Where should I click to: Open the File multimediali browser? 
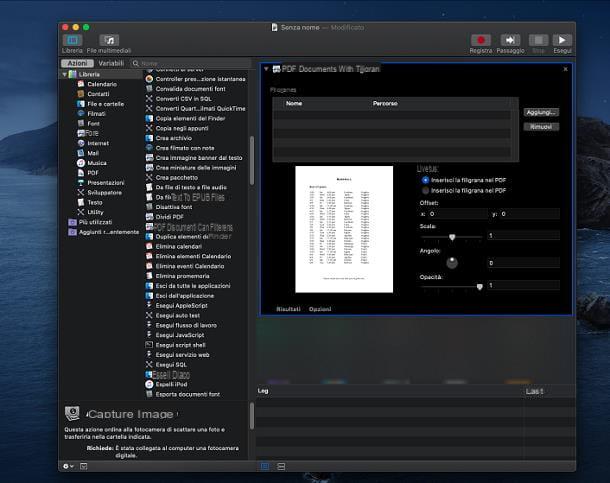109,40
